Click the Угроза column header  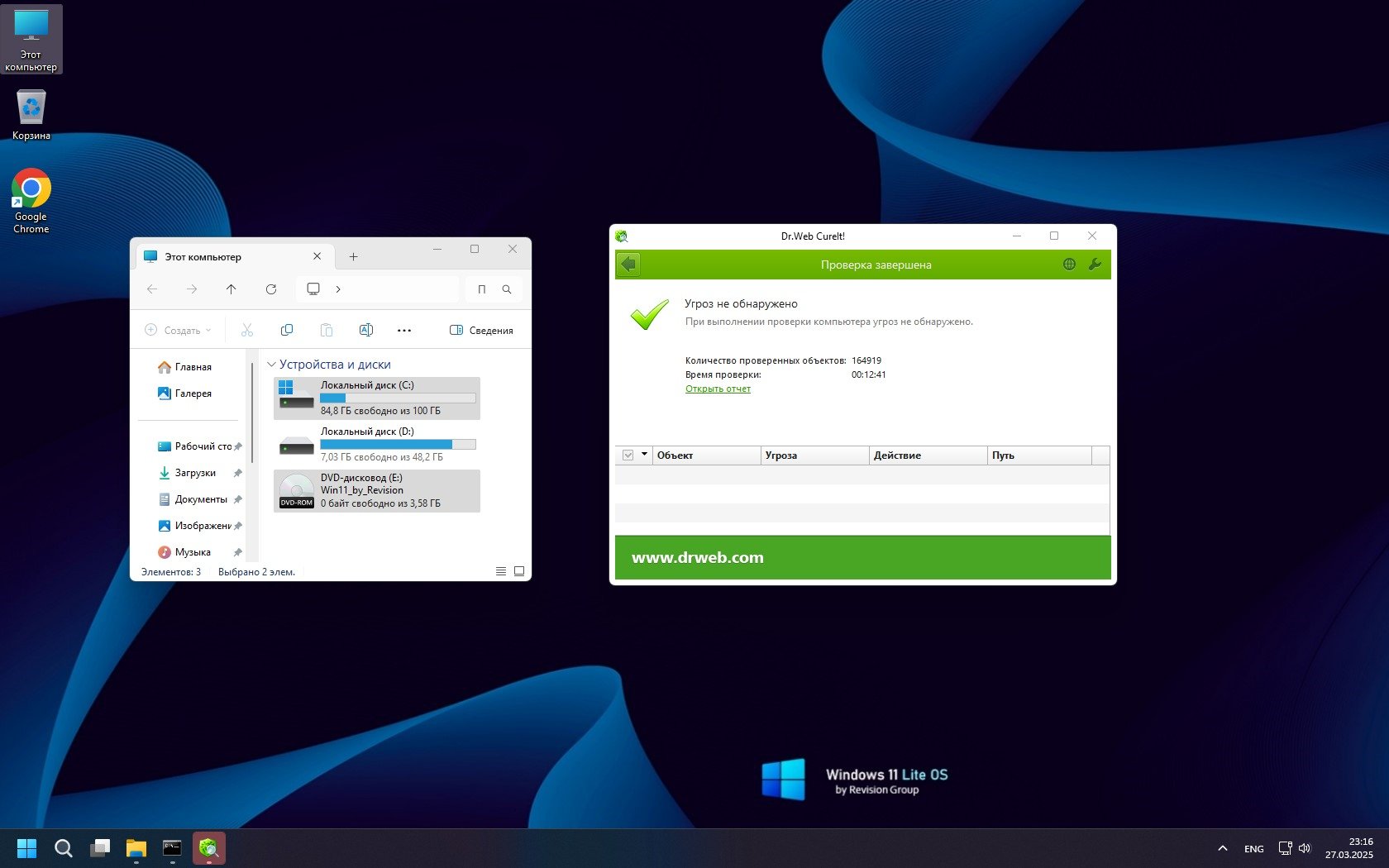[815, 455]
